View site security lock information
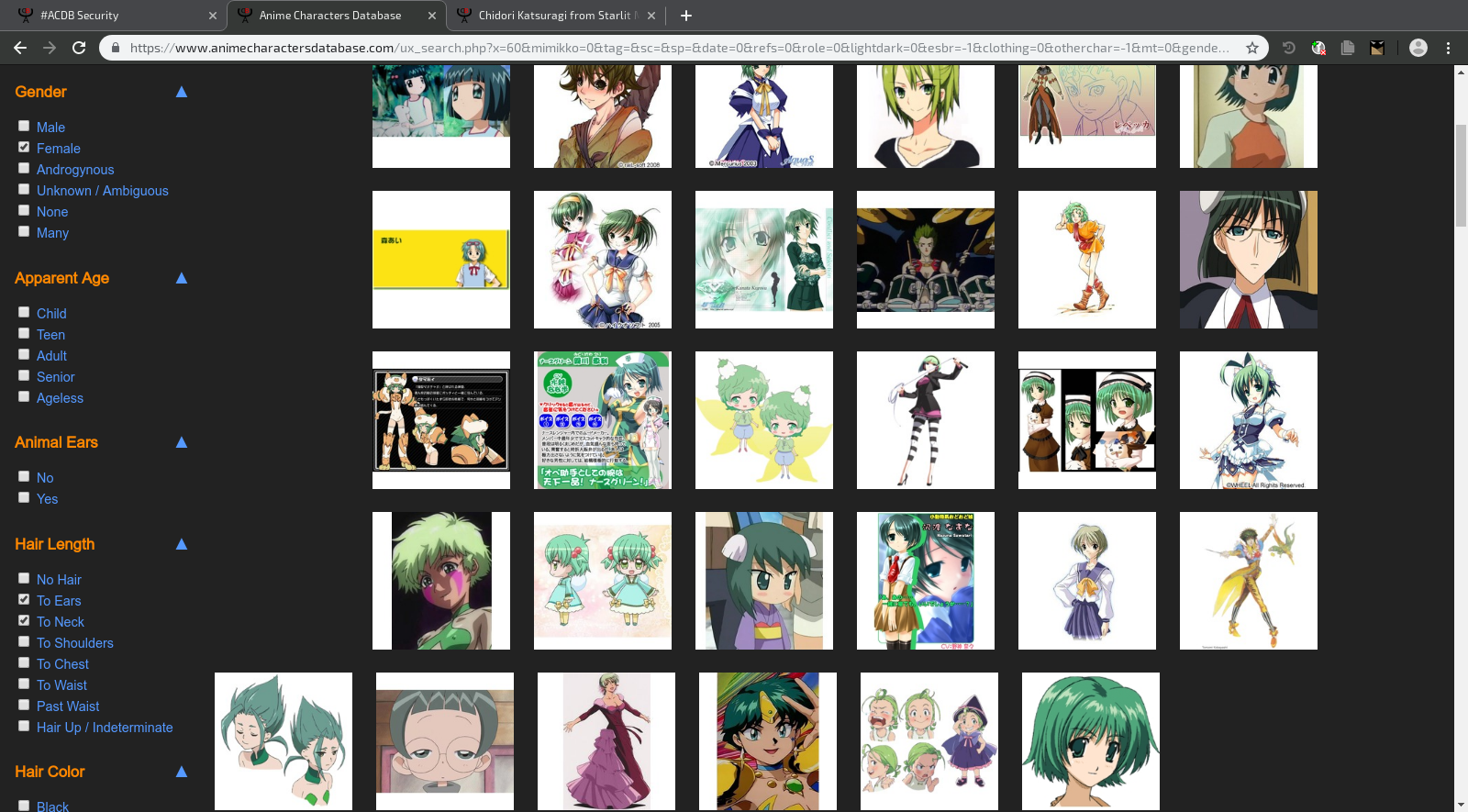The height and width of the screenshot is (812, 1468). pos(116,48)
